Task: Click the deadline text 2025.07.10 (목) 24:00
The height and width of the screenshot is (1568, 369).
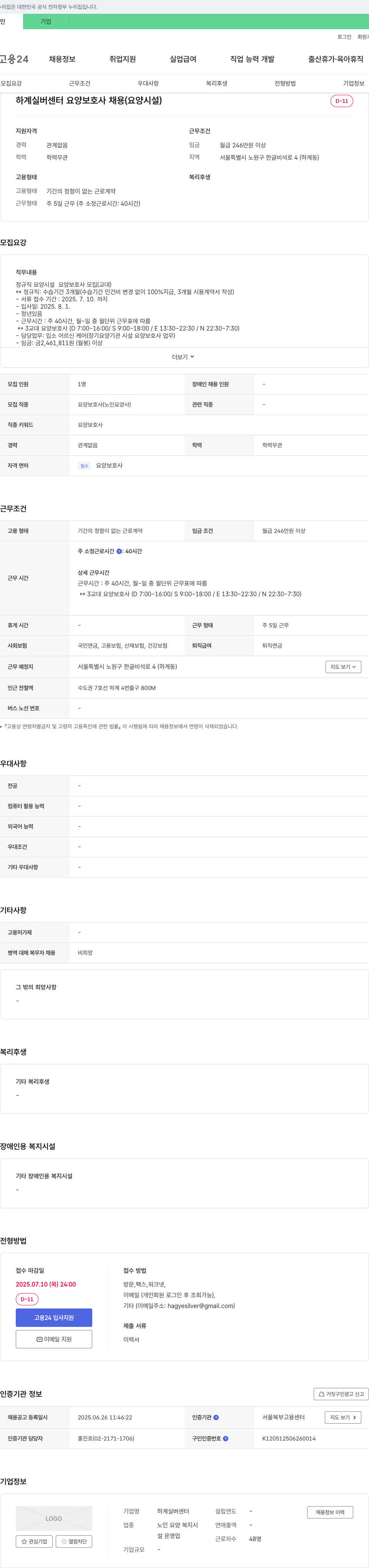Action: click(x=46, y=1284)
